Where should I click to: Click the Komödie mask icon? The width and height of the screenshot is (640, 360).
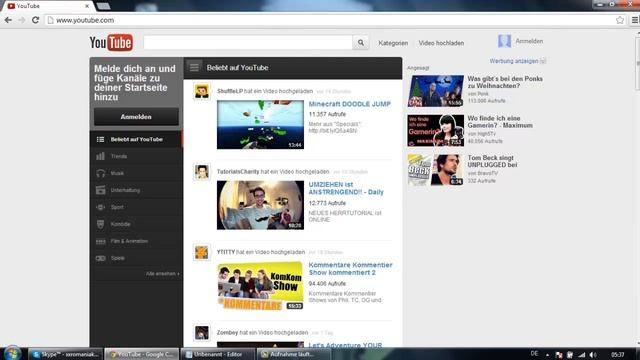(100, 224)
